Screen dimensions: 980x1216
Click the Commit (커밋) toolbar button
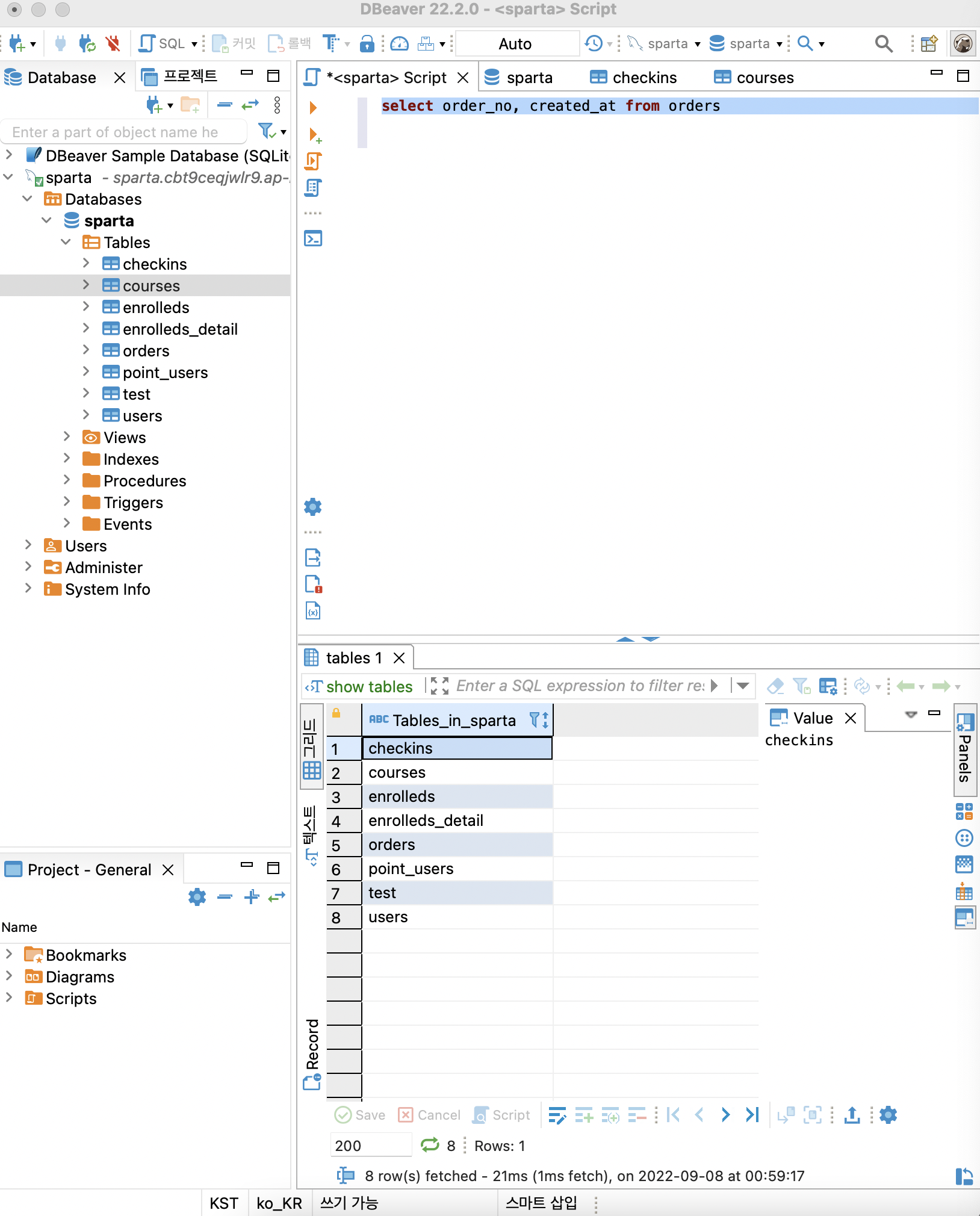point(235,43)
